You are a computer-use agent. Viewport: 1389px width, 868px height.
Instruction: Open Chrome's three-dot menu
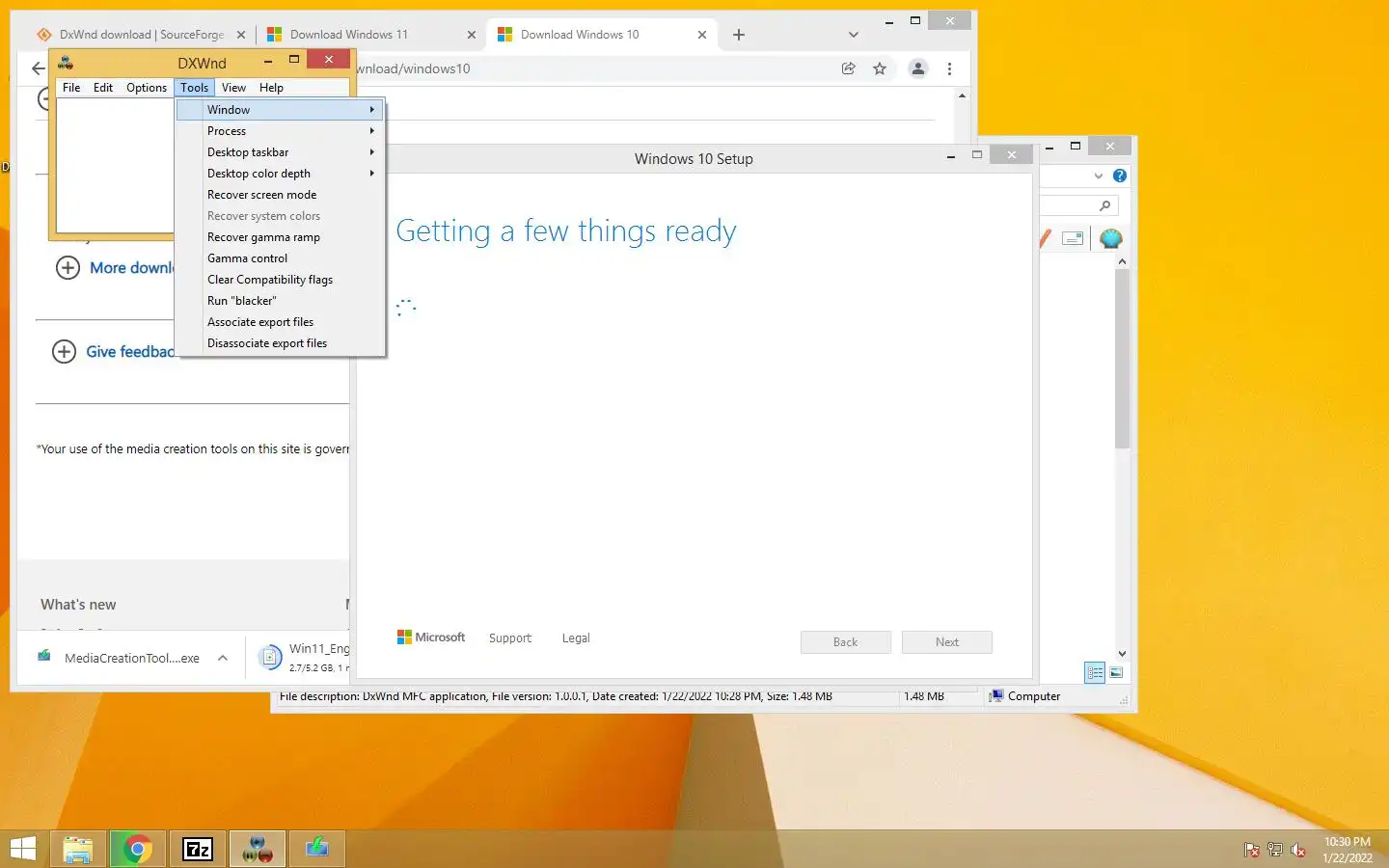pyautogui.click(x=950, y=68)
